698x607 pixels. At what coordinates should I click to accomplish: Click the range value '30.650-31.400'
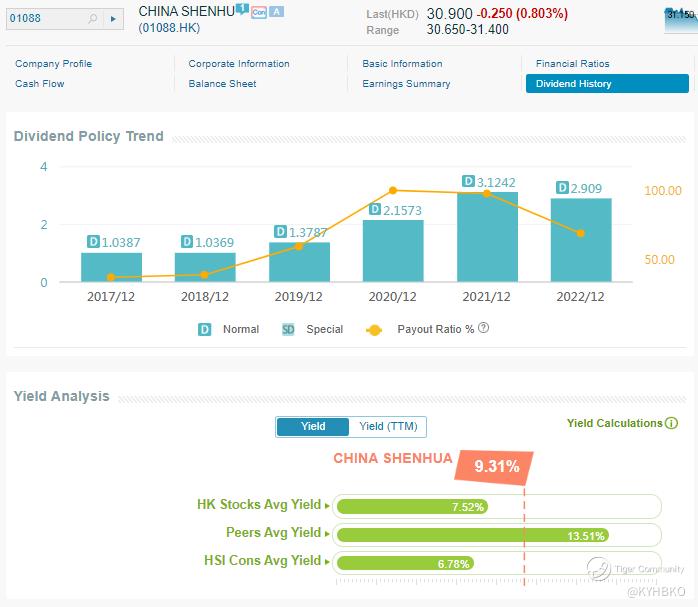(x=467, y=30)
